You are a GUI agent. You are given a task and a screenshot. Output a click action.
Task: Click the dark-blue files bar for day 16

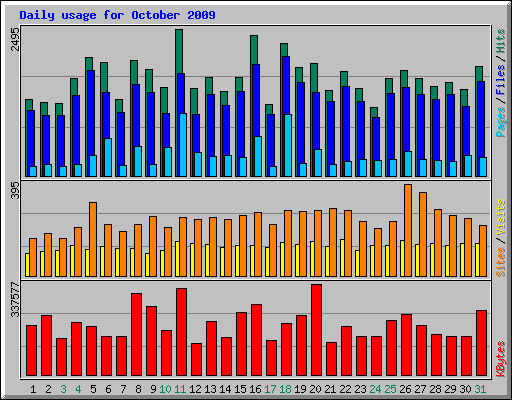tap(256, 100)
